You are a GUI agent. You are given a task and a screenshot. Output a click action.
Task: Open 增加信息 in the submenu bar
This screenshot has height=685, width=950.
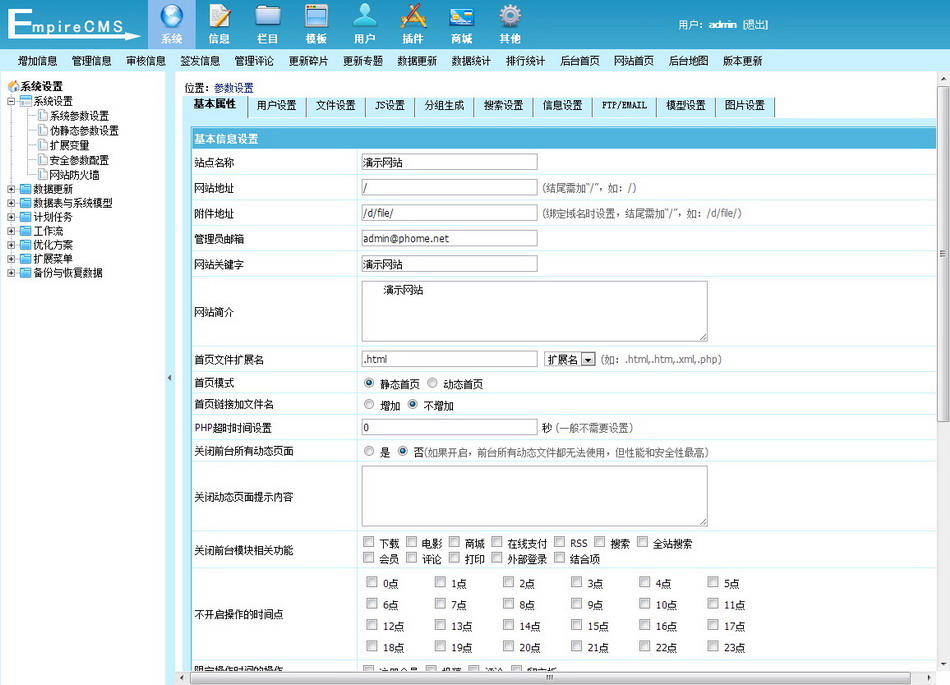pos(38,61)
